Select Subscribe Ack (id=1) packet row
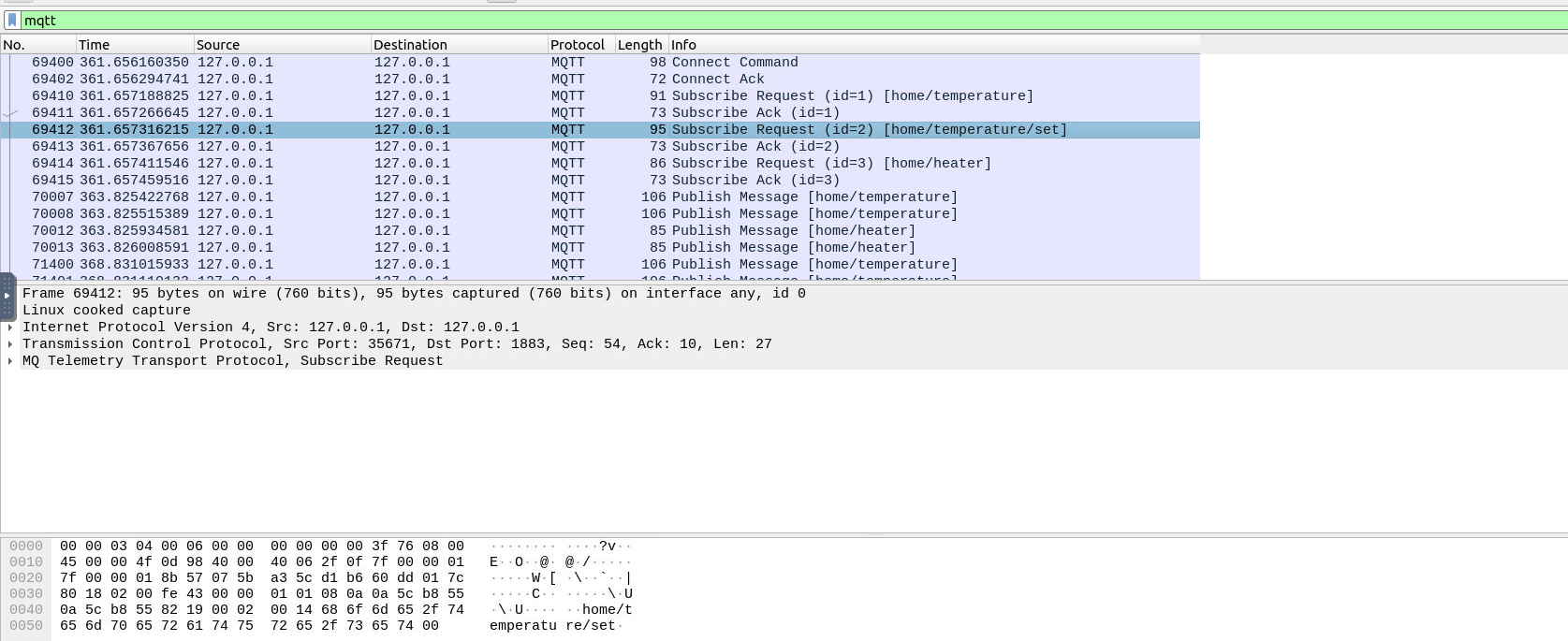 [599, 113]
